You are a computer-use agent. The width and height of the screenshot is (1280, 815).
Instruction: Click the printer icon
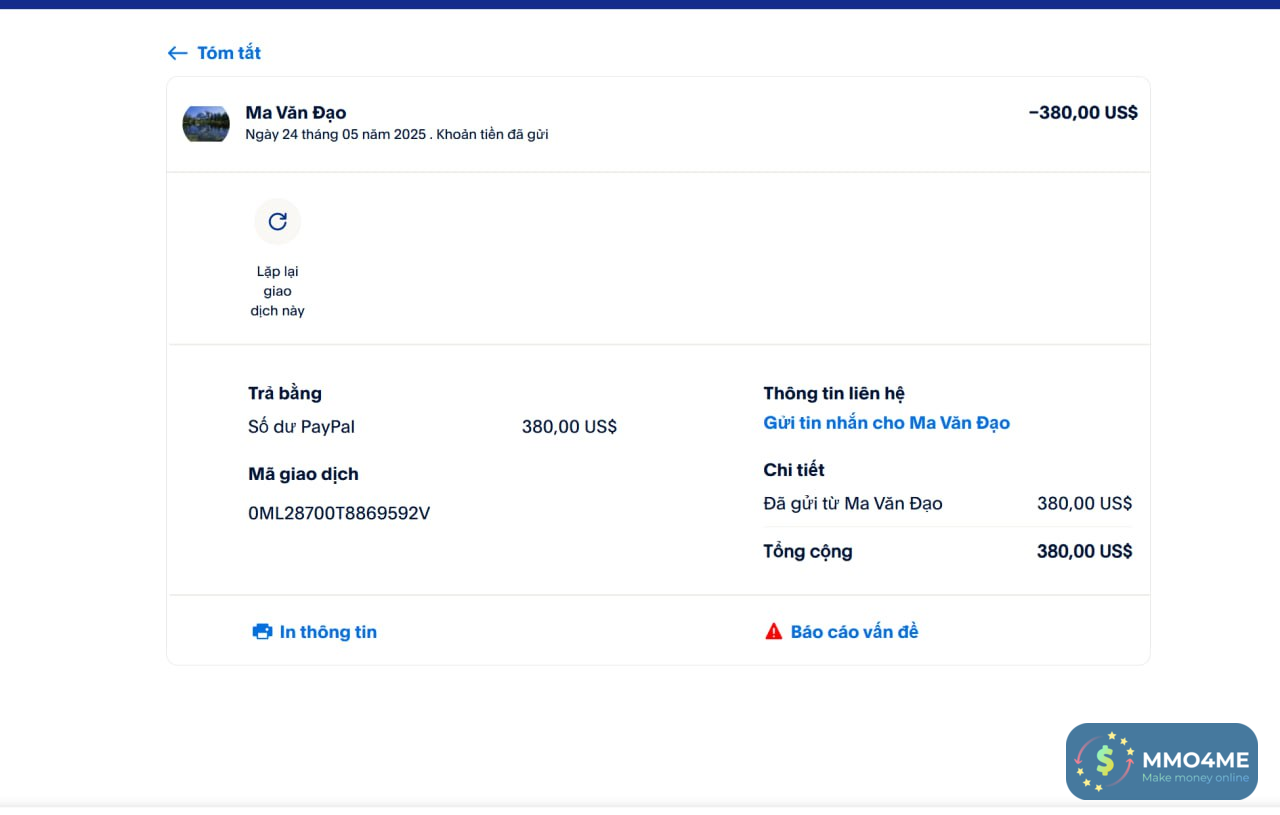click(x=262, y=632)
